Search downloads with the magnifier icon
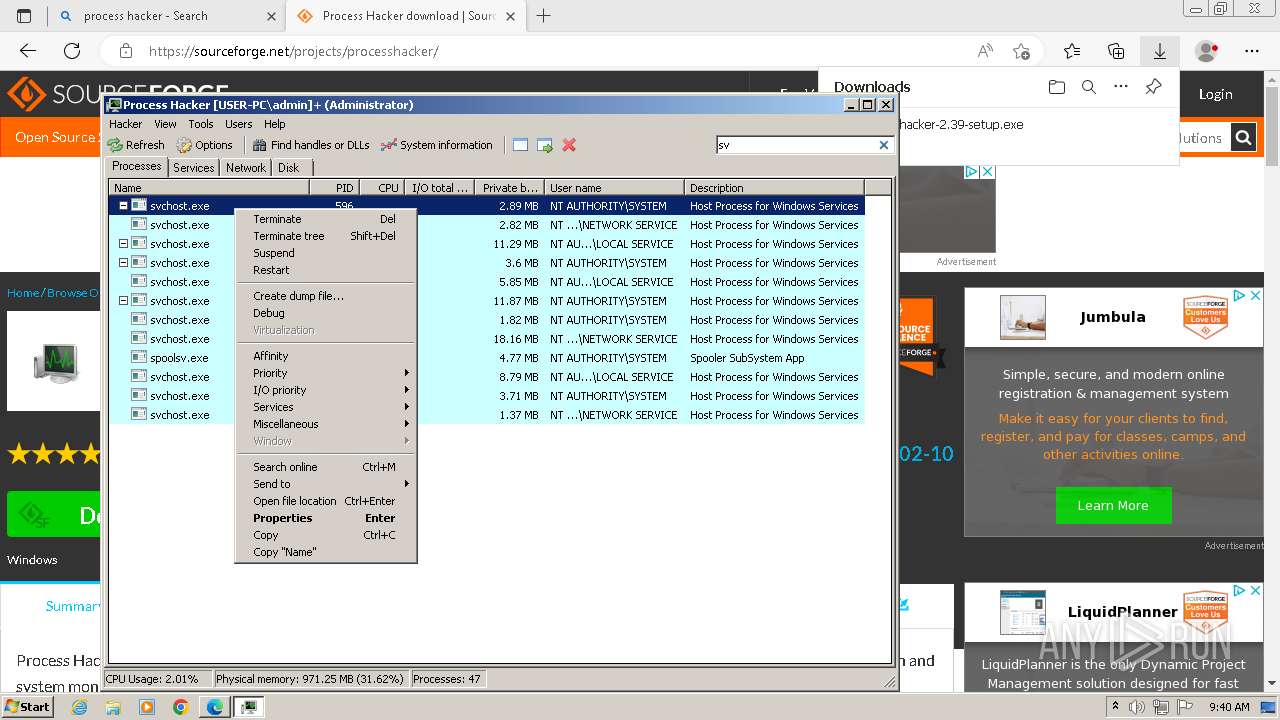This screenshot has height=720, width=1280. (x=1089, y=87)
